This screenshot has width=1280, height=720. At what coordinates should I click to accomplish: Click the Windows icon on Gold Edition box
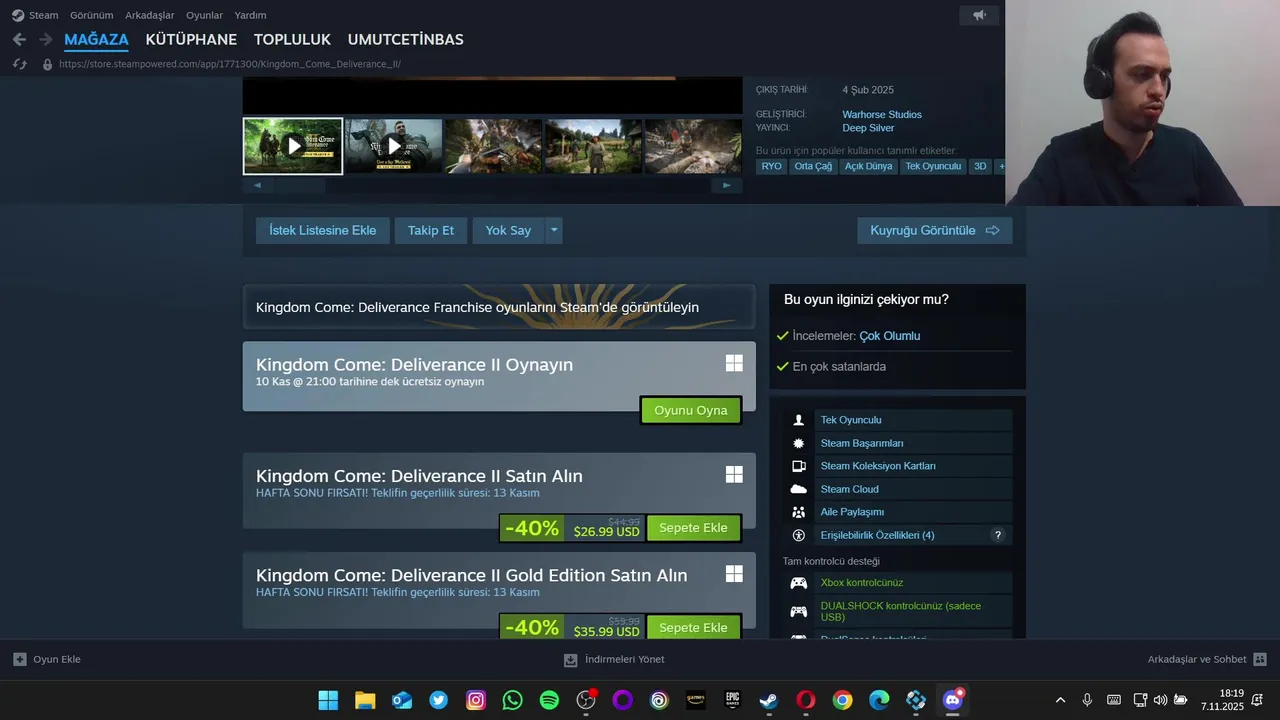734,574
